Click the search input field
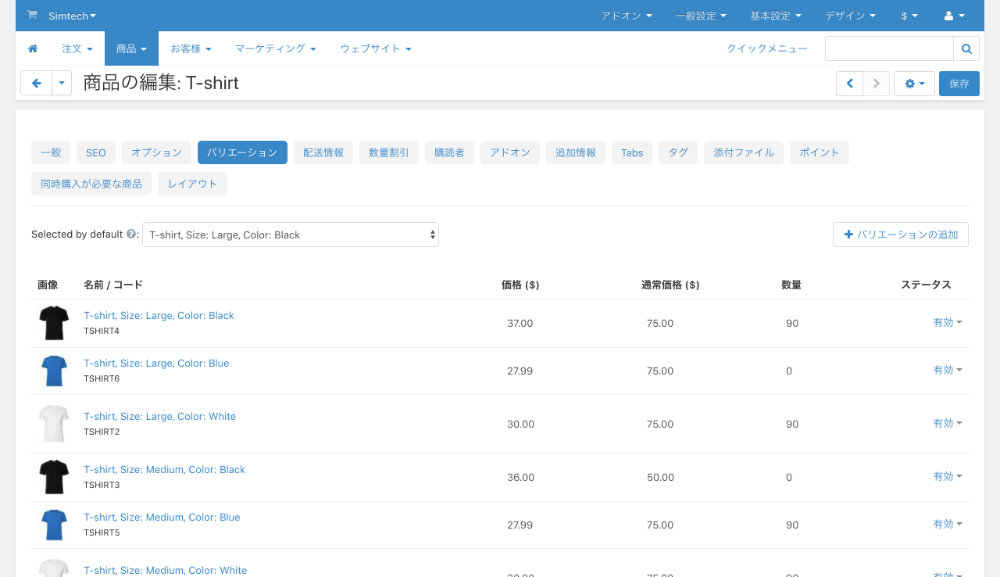 click(889, 48)
